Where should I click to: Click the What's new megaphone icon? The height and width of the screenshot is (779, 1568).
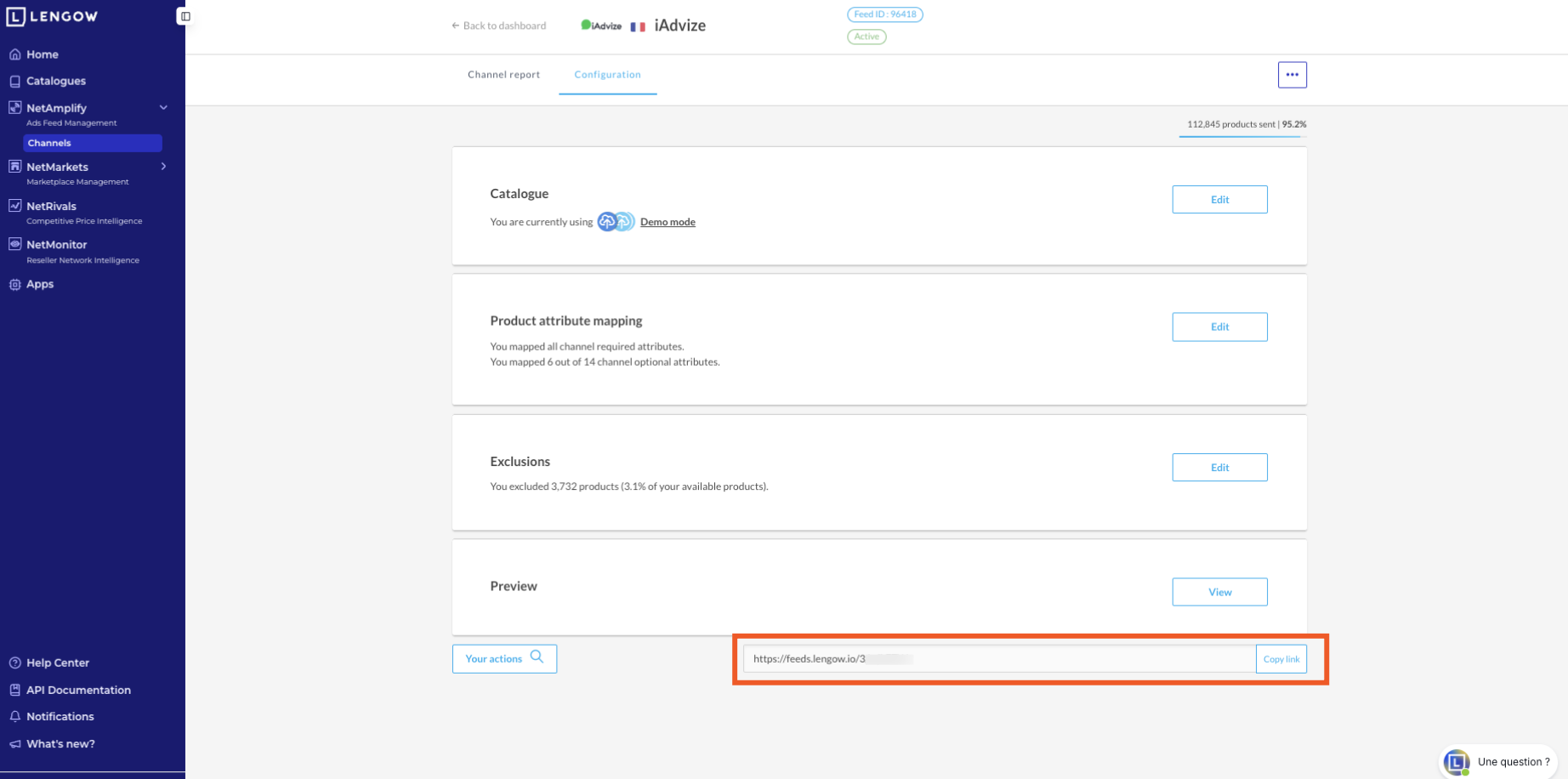click(x=14, y=744)
